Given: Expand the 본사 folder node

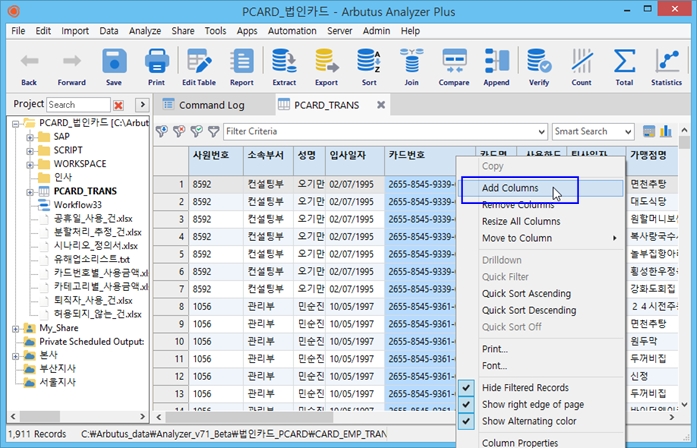Looking at the screenshot, I should [x=16, y=356].
